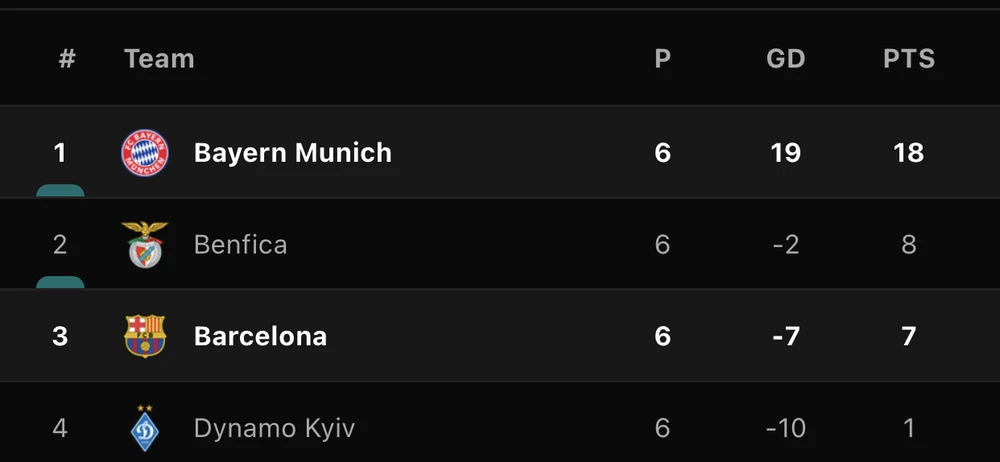Click Bayern Munich's 19 goal difference
The image size is (1000, 462).
[x=785, y=153]
